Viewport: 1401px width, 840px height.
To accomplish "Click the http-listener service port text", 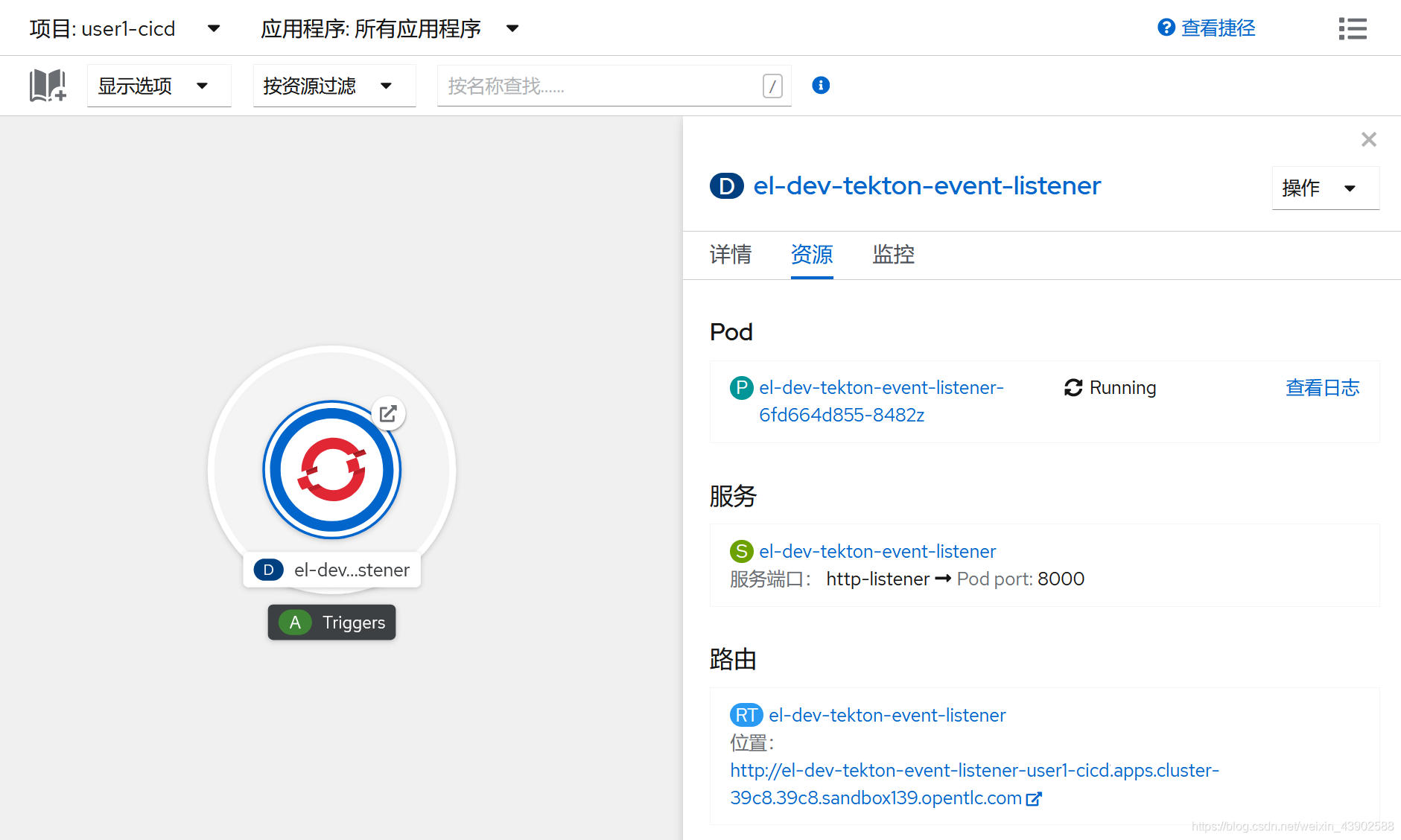I will click(877, 579).
